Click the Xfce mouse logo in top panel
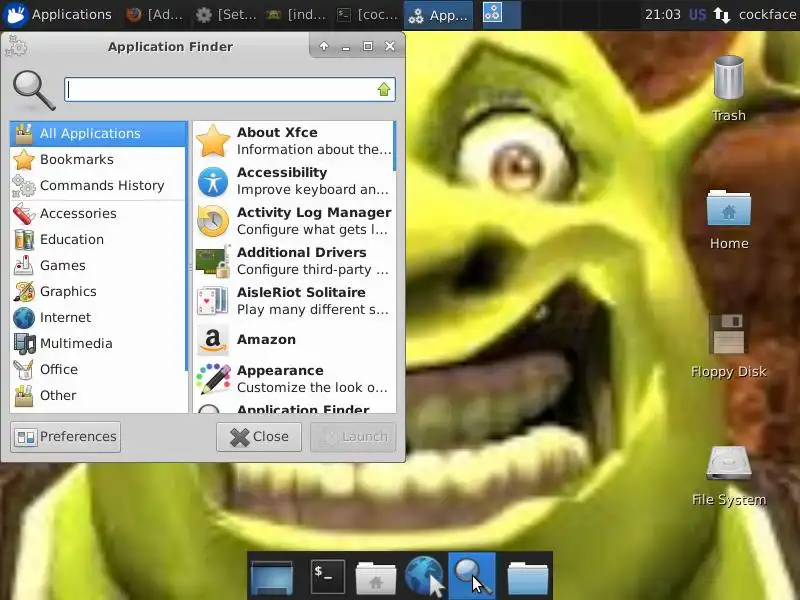Screen dimensions: 800x600 click(15, 14)
